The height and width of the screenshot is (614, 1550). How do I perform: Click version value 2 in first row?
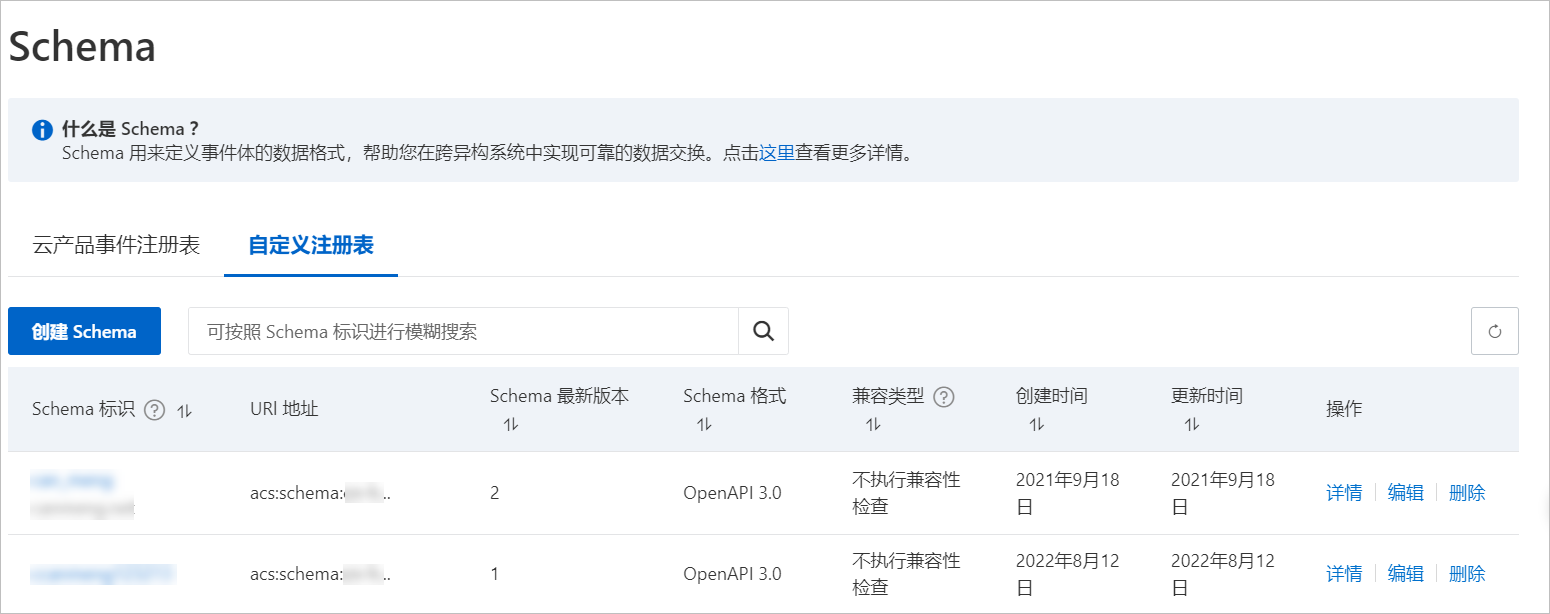coord(495,493)
